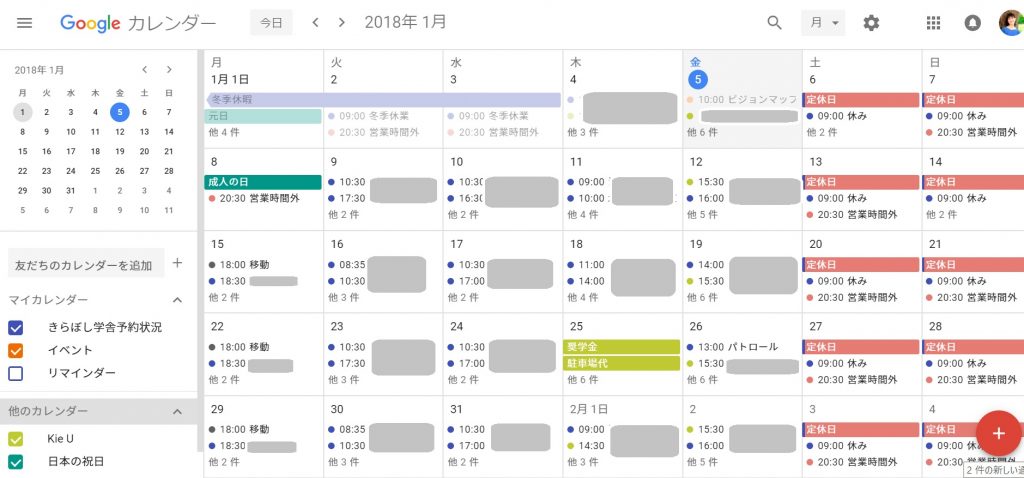The image size is (1024, 478).
Task: Open the Google apps grid
Action: 934,22
